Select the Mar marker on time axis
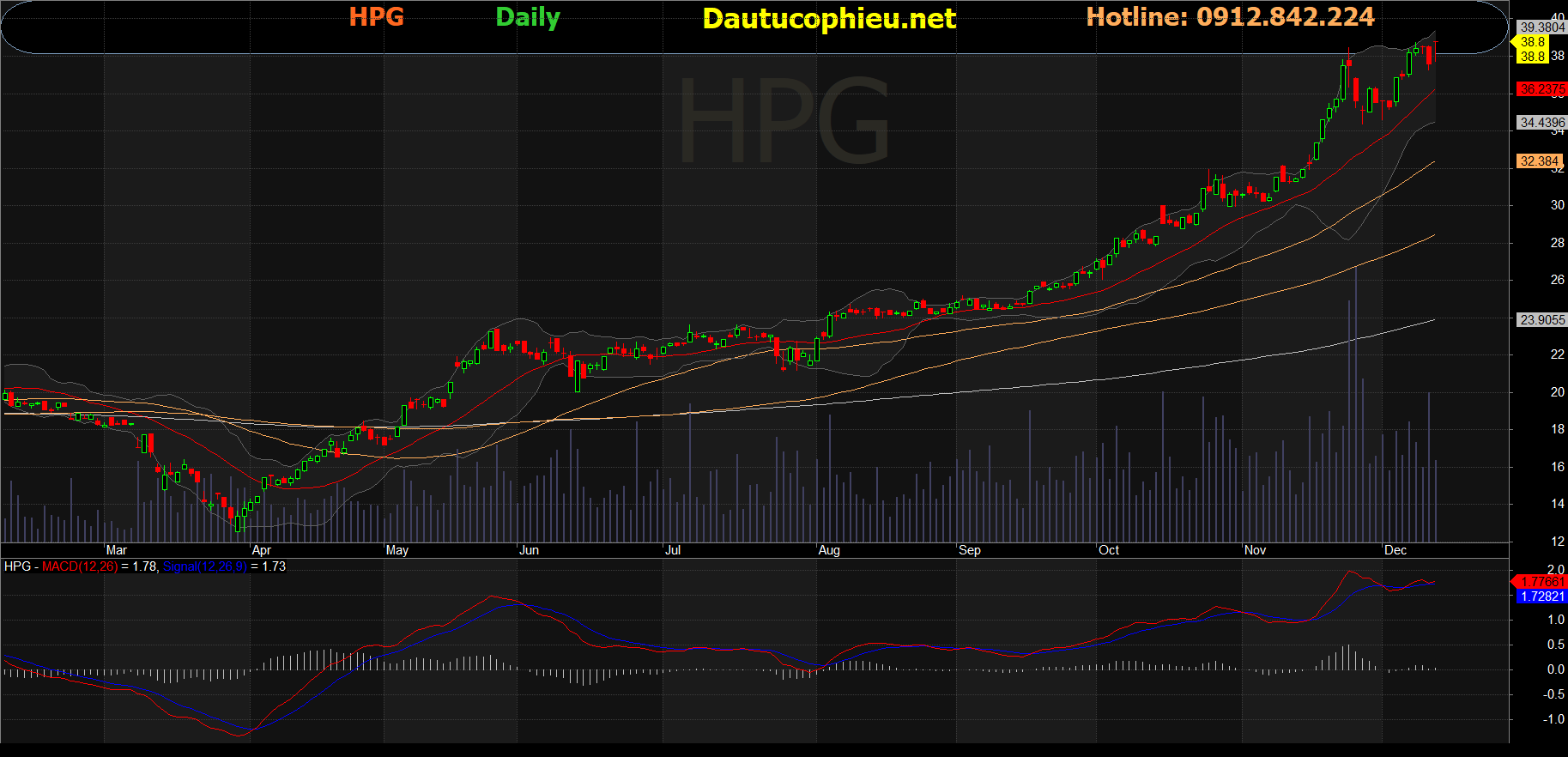 [117, 550]
